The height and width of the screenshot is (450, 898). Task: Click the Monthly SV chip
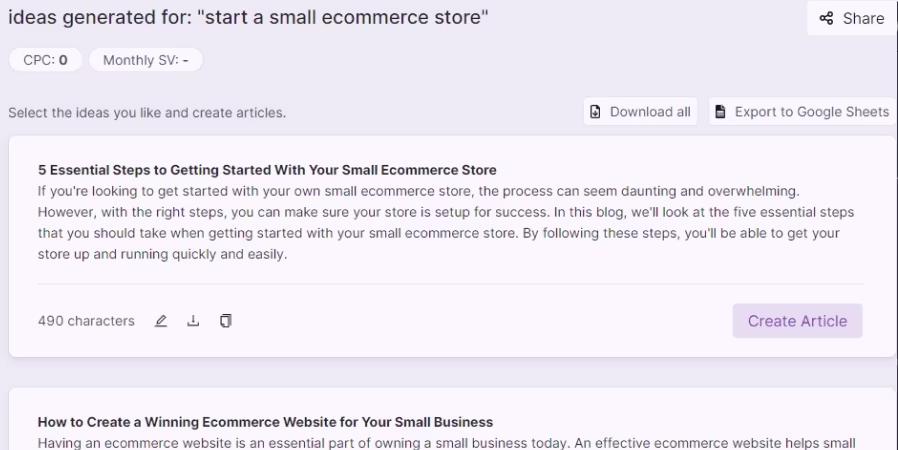pyautogui.click(x=145, y=60)
